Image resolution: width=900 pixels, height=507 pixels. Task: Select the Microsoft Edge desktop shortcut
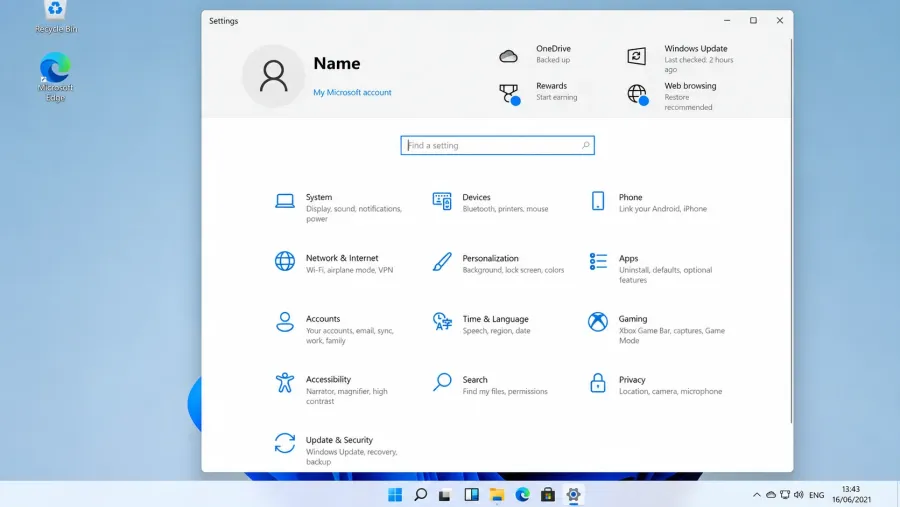pos(56,77)
